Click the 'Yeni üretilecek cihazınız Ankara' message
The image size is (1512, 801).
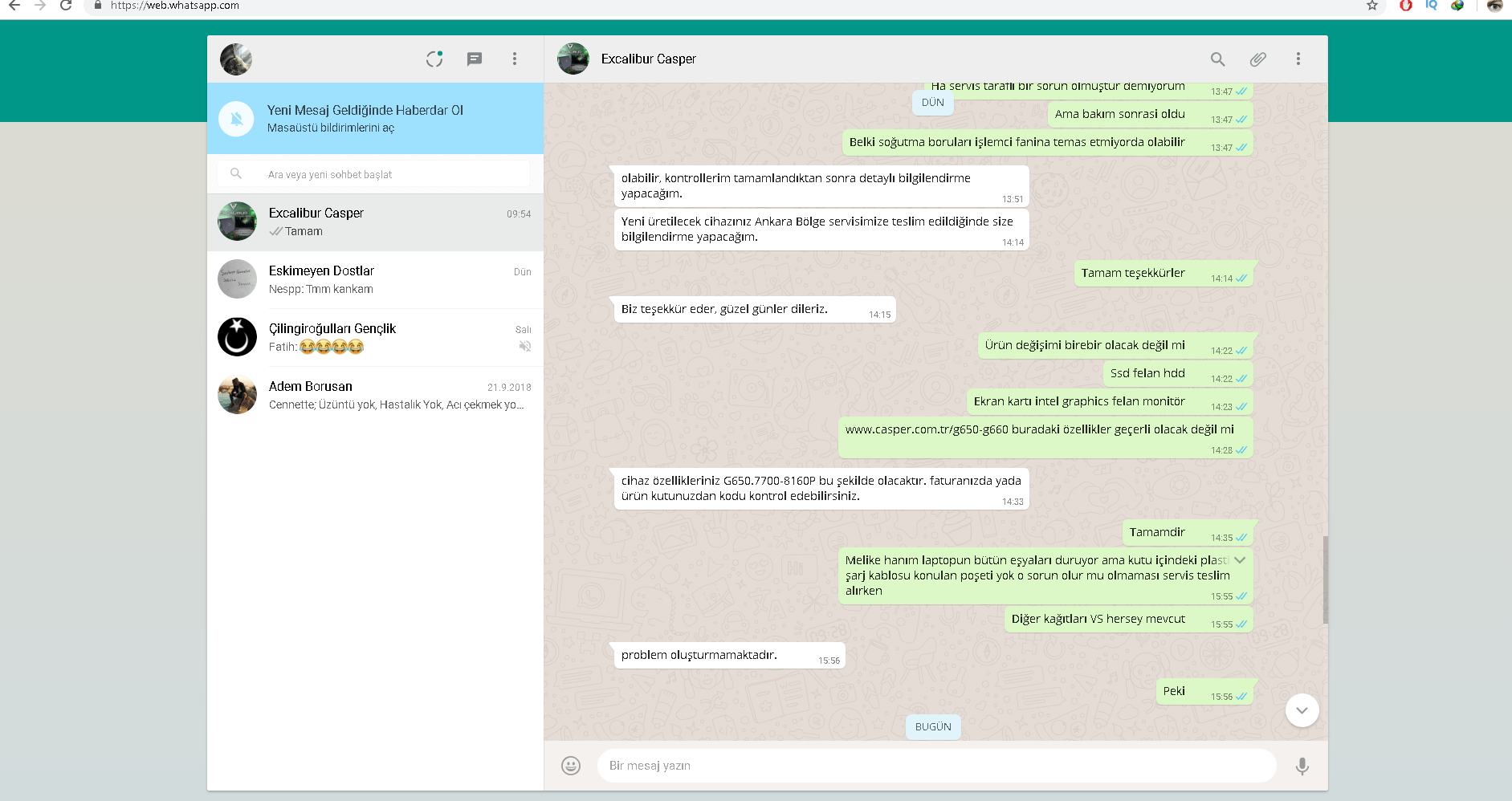[821, 229]
